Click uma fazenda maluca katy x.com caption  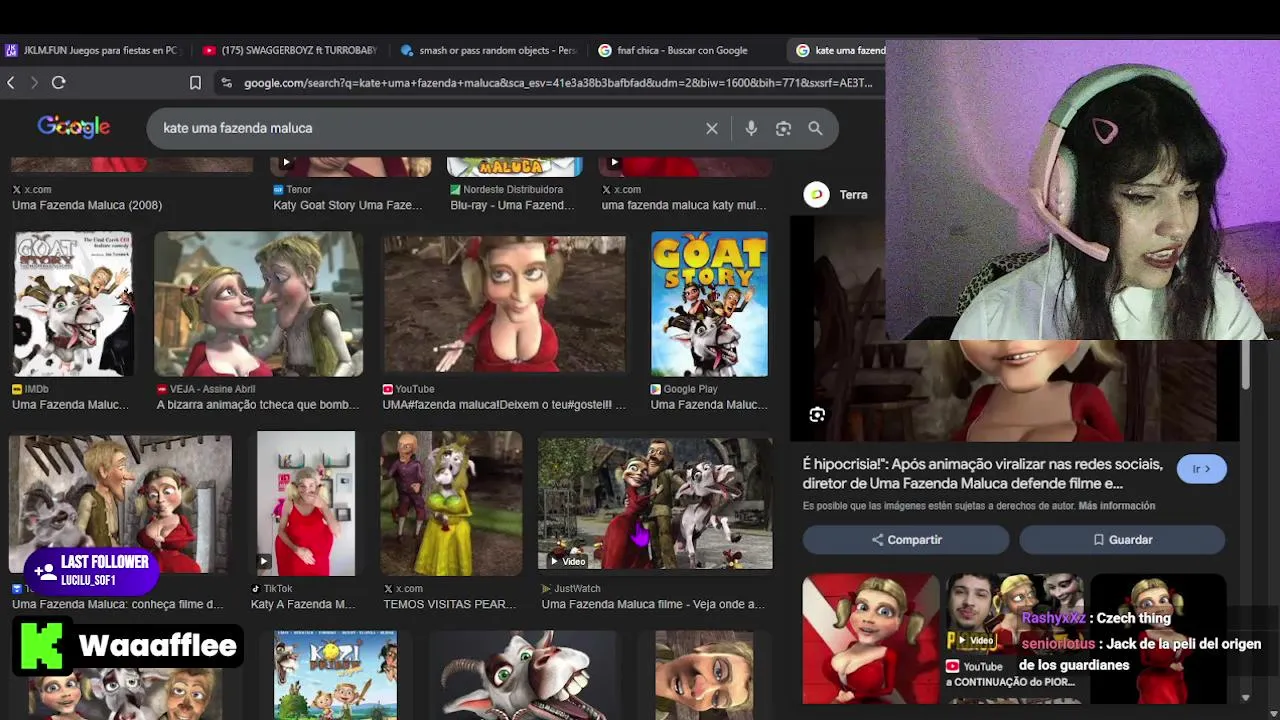(x=684, y=205)
